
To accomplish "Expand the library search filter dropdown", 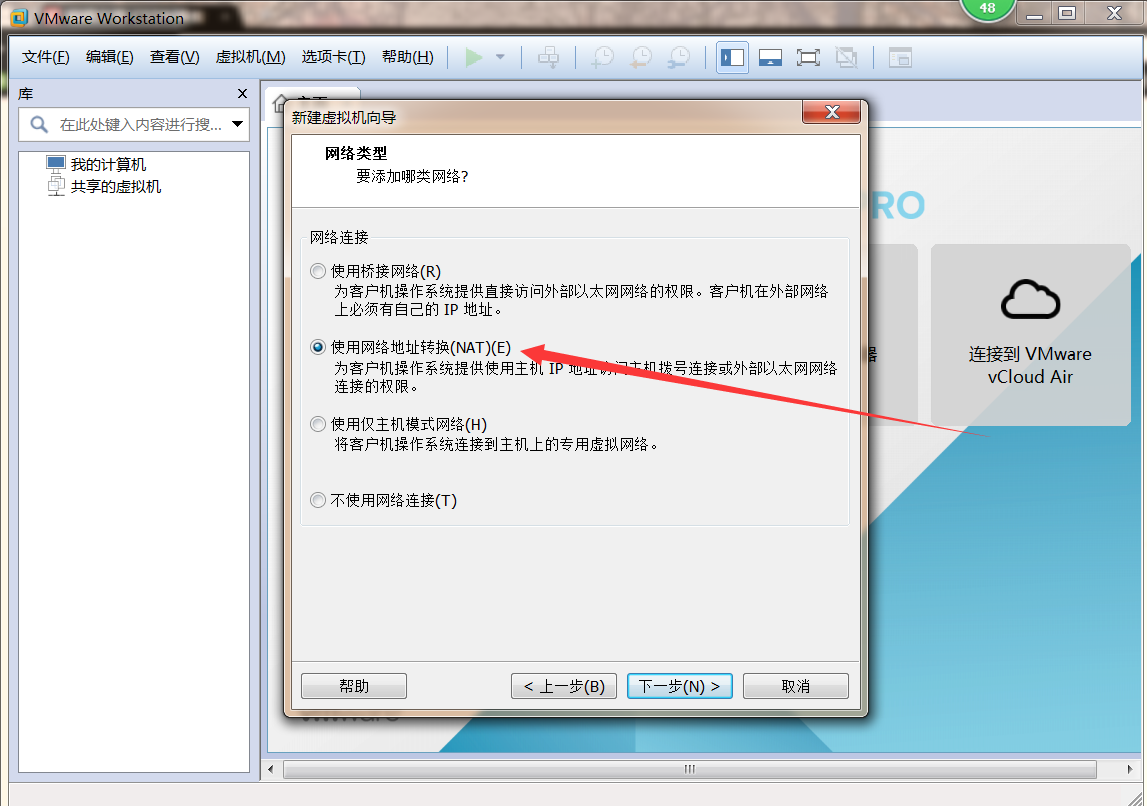I will click(238, 124).
